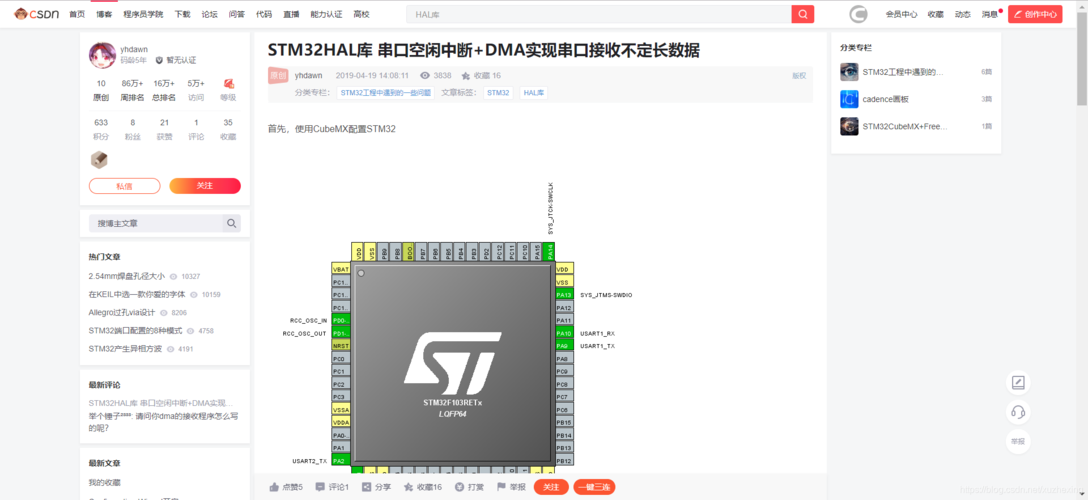Click the 创作中心 button
This screenshot has height=500, width=1088.
point(1035,14)
